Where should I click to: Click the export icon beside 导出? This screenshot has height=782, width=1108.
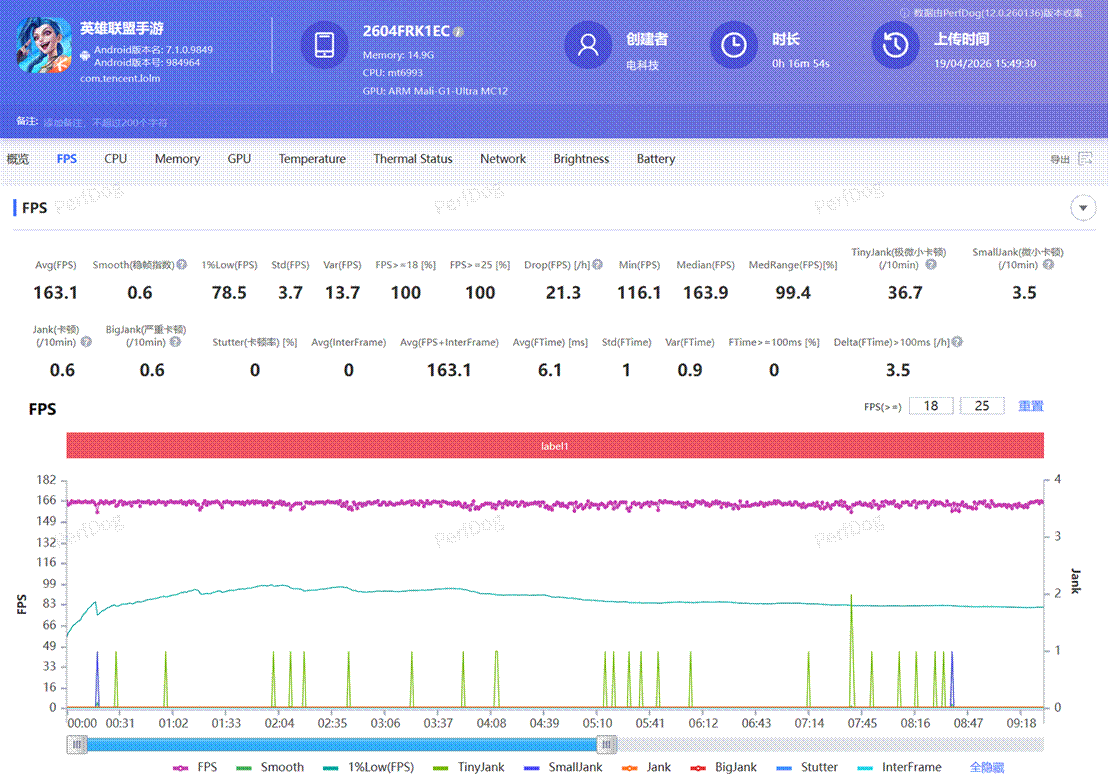click(1085, 159)
